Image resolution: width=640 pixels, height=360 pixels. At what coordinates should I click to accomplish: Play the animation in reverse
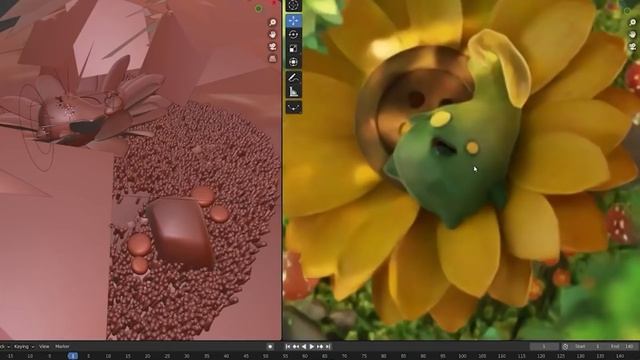tap(304, 347)
